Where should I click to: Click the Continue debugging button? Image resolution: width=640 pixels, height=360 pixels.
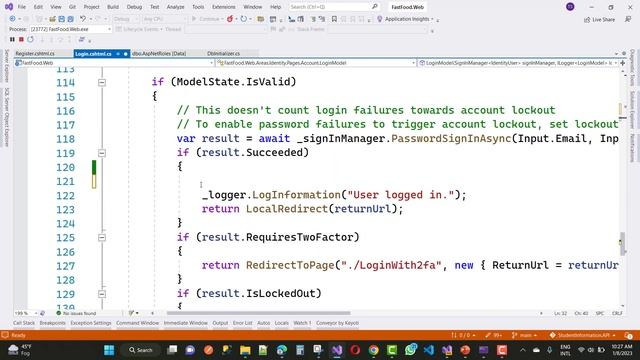pos(206,19)
